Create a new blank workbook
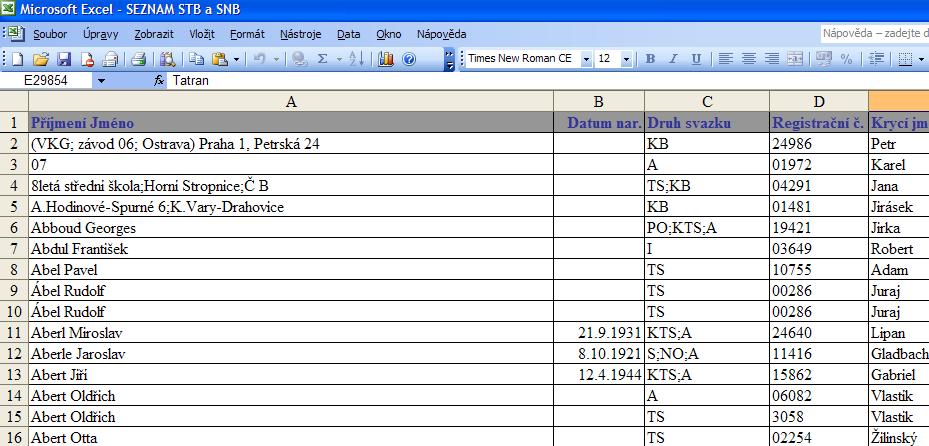Screen dimensions: 929x446 (17, 59)
